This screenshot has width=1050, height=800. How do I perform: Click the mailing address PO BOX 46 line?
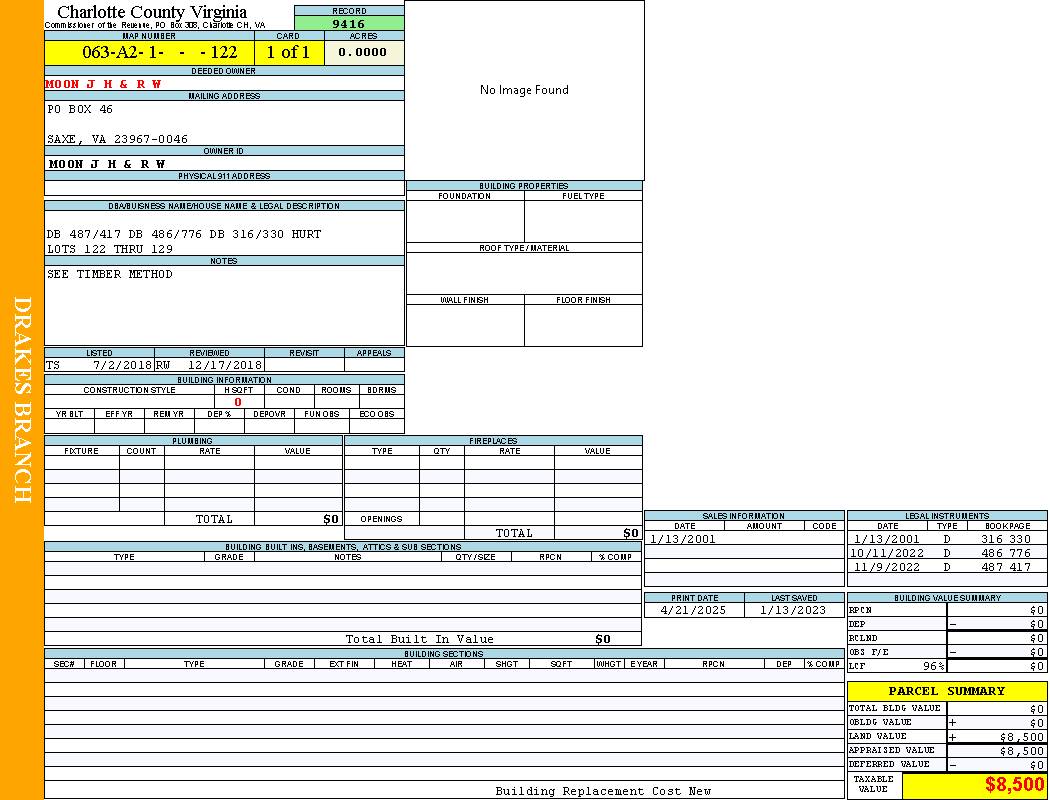click(x=80, y=109)
